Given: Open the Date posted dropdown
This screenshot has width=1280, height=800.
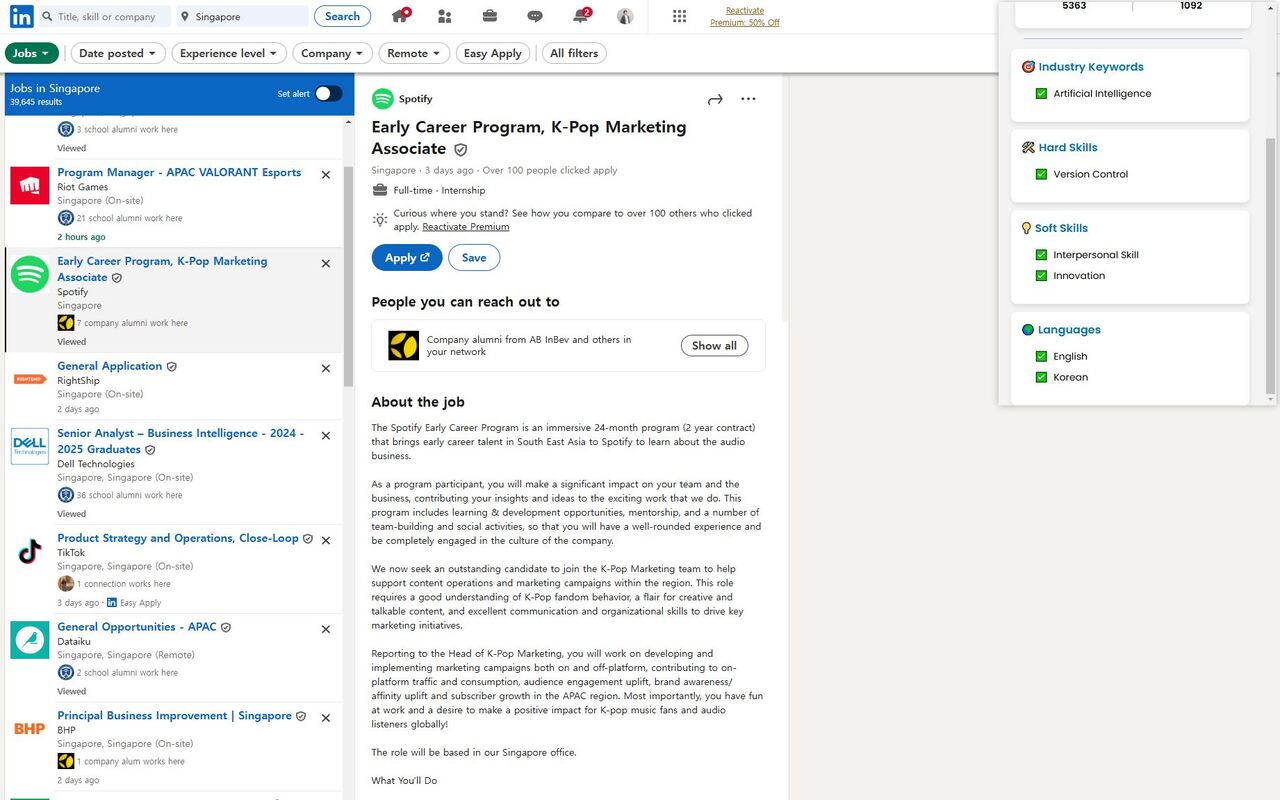Looking at the screenshot, I should coord(118,53).
